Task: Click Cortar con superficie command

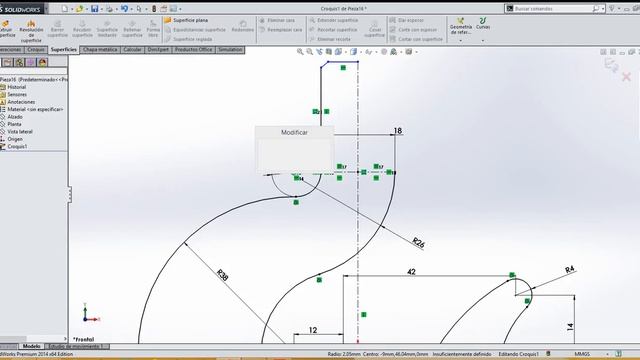Action: pyautogui.click(x=416, y=39)
